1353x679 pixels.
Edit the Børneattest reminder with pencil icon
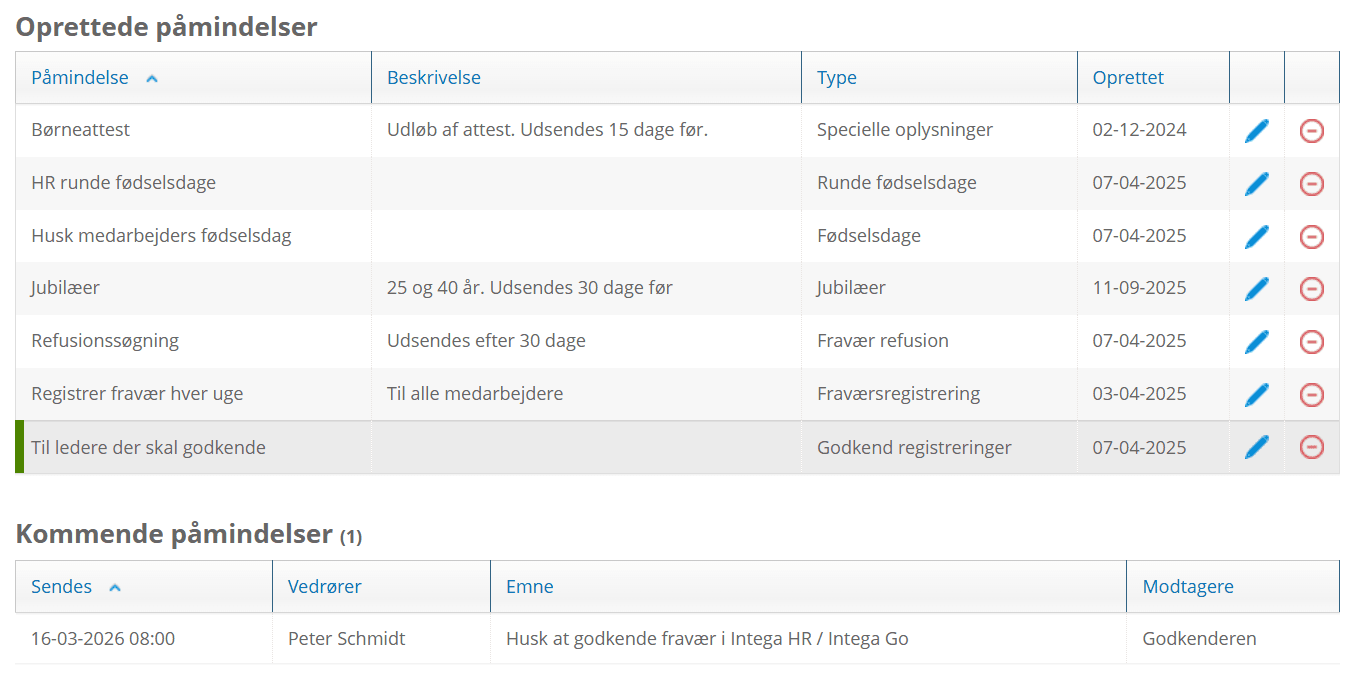(x=1256, y=131)
